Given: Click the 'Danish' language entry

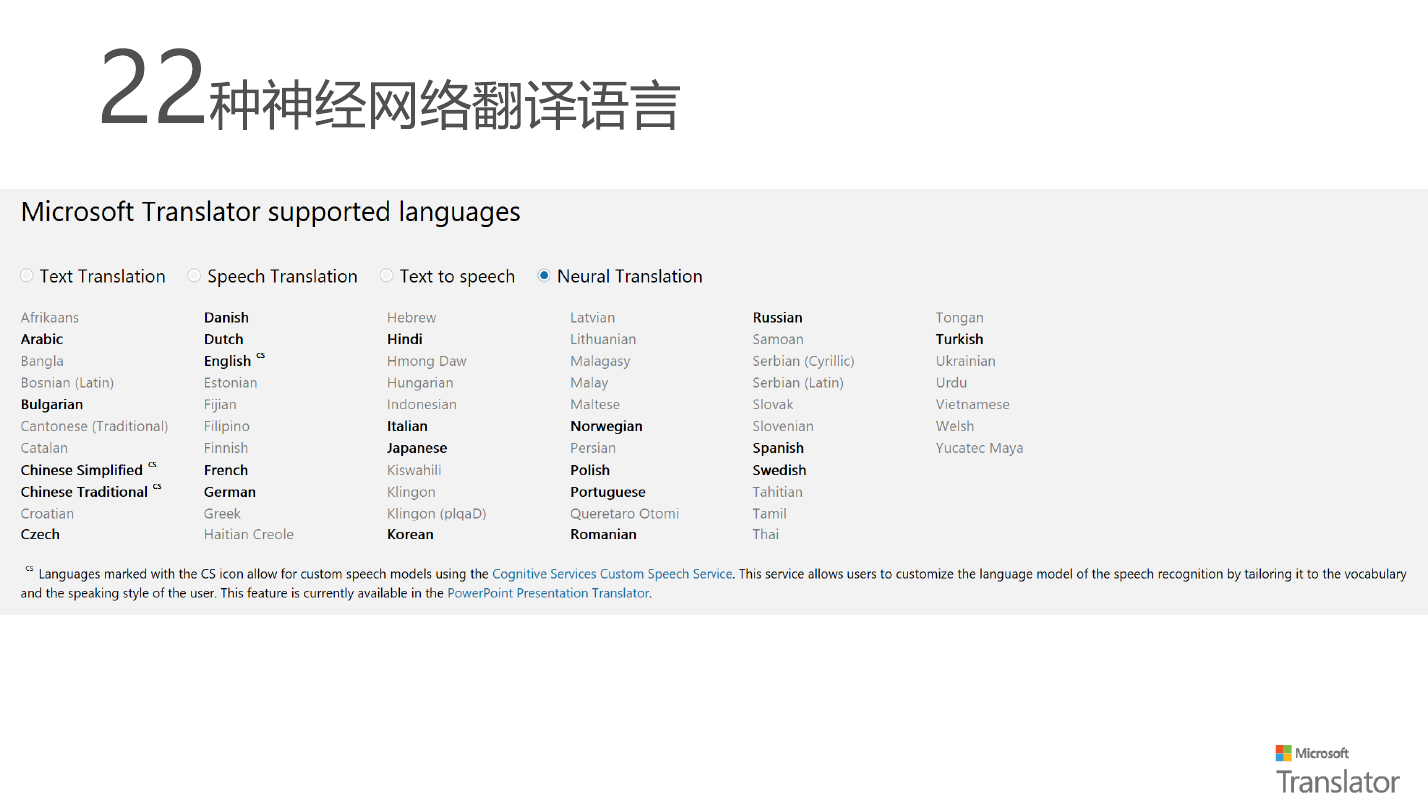Looking at the screenshot, I should pos(226,318).
